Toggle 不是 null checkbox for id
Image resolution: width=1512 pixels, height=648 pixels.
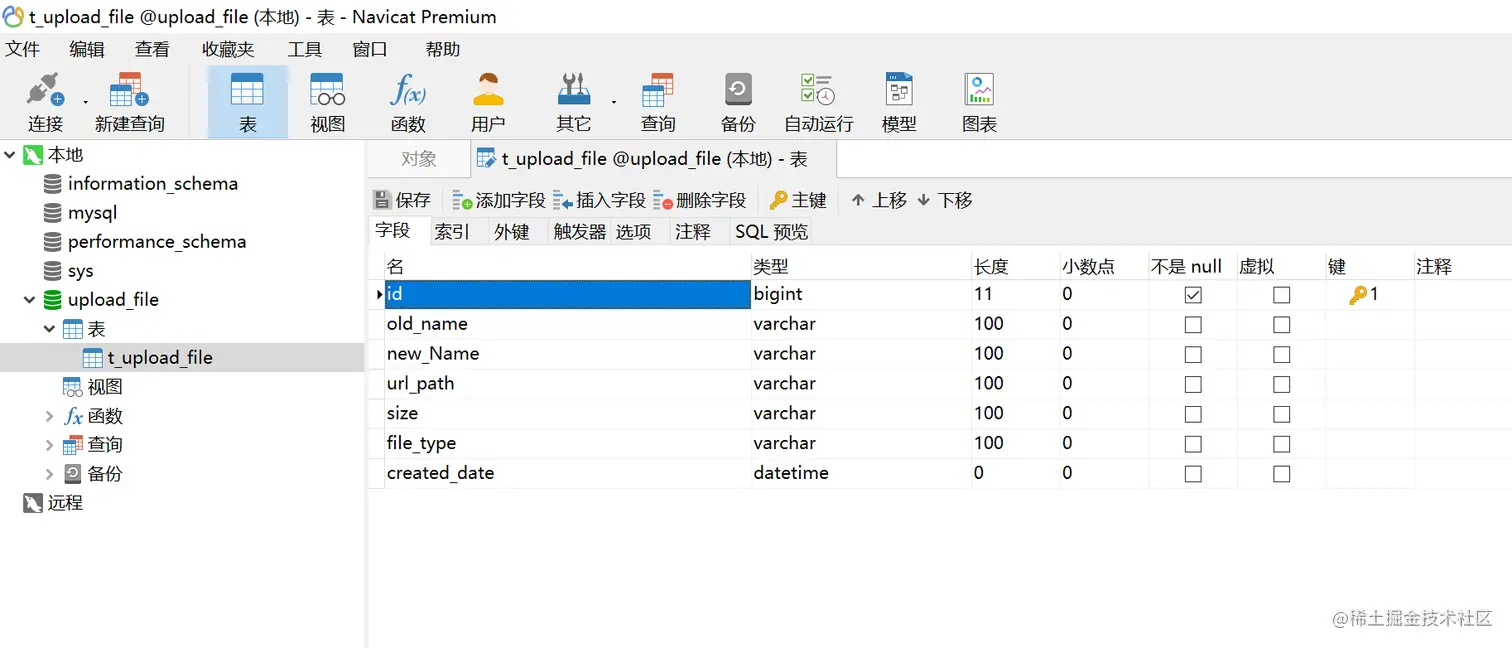(x=1193, y=295)
